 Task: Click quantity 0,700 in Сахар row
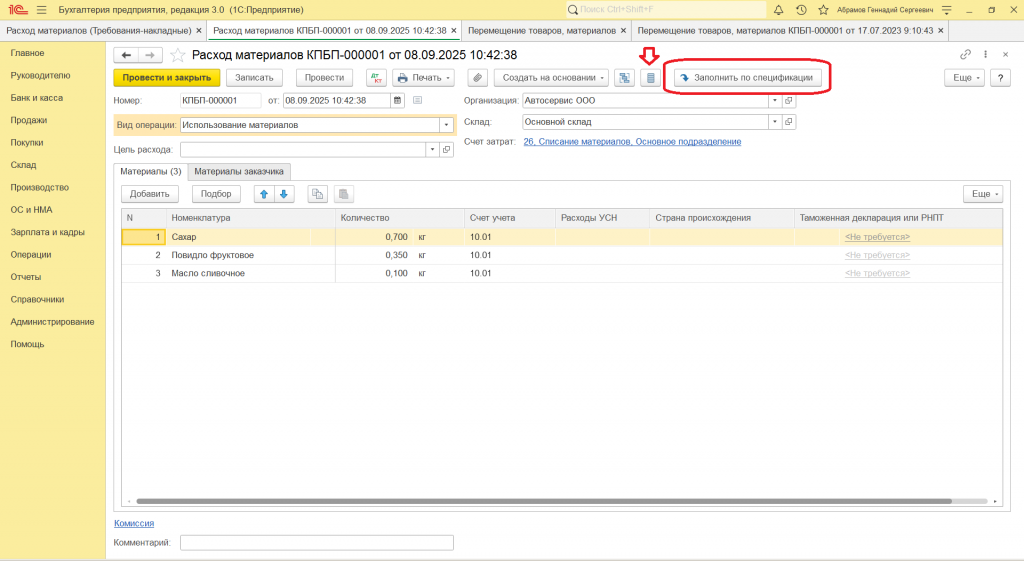click(x=396, y=237)
